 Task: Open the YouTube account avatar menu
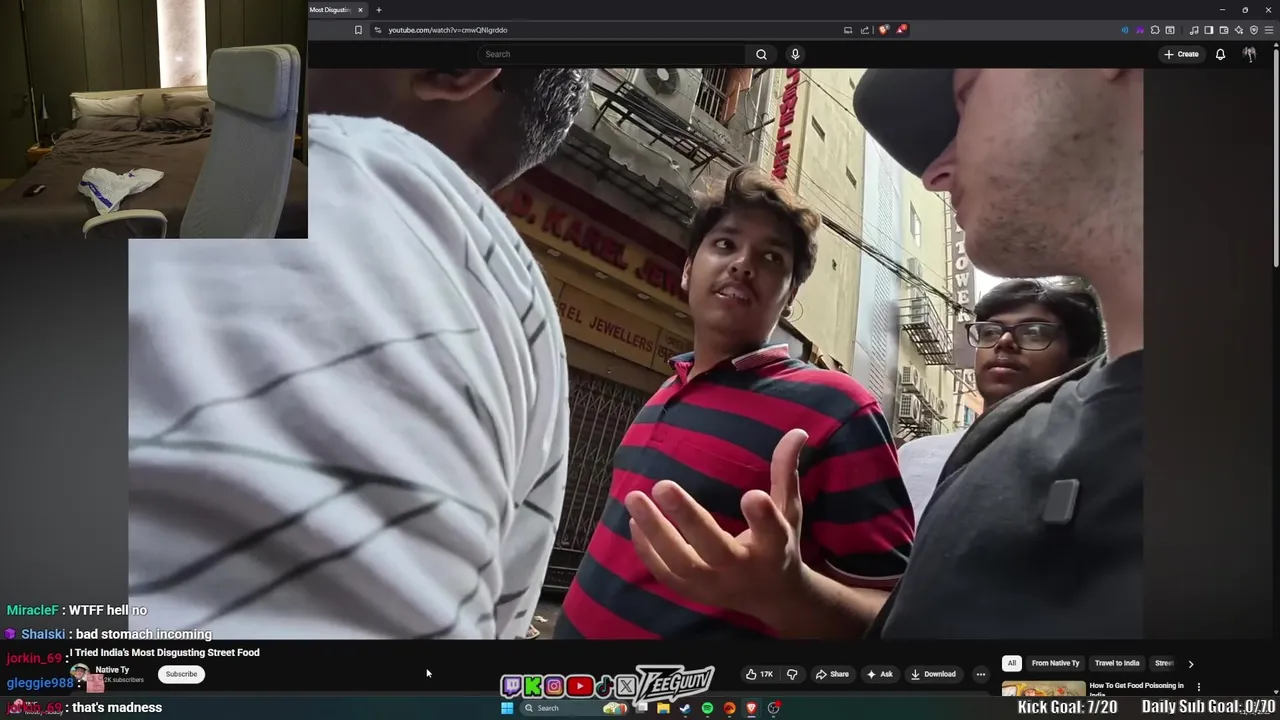point(1249,54)
